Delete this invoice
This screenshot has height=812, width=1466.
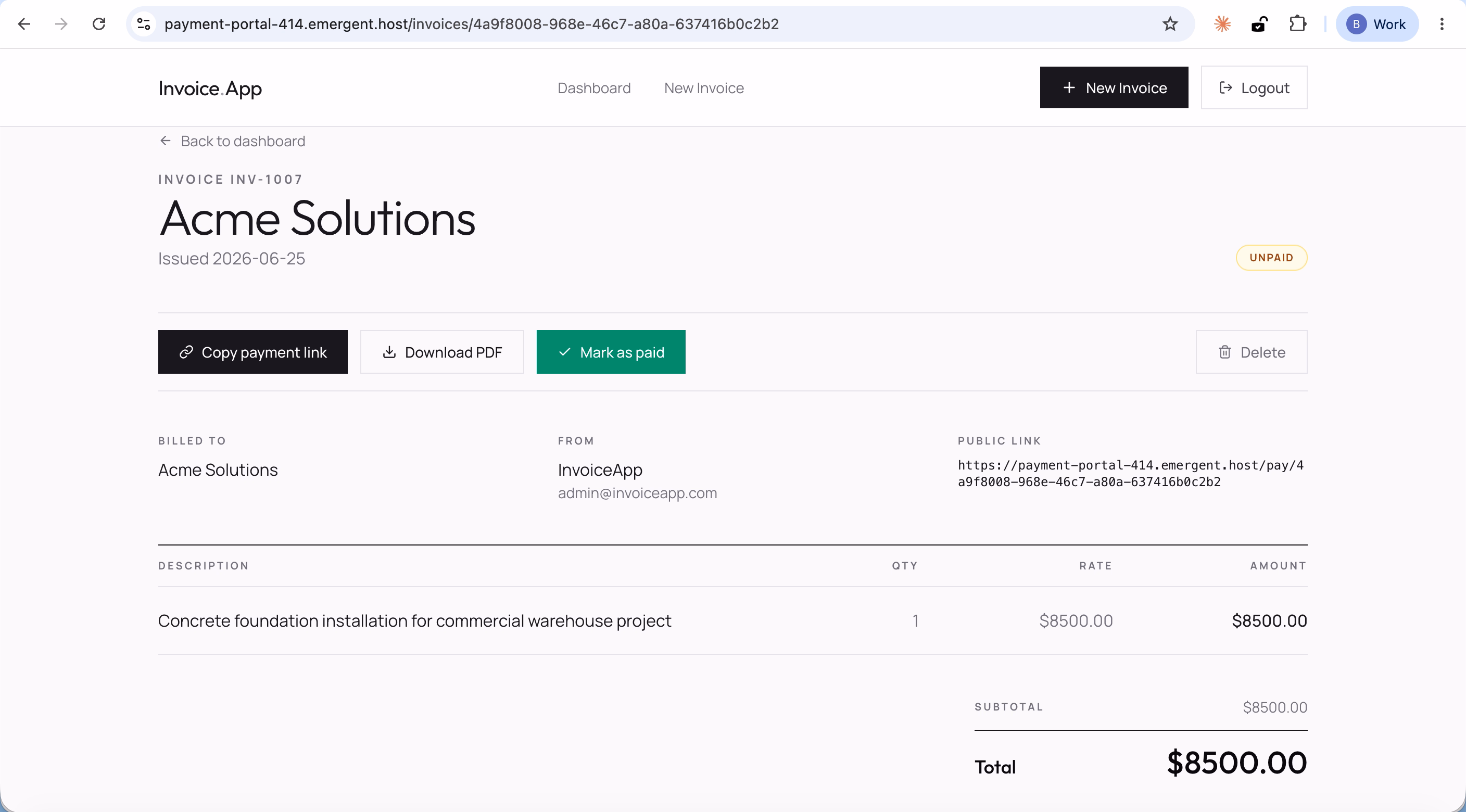click(x=1252, y=352)
